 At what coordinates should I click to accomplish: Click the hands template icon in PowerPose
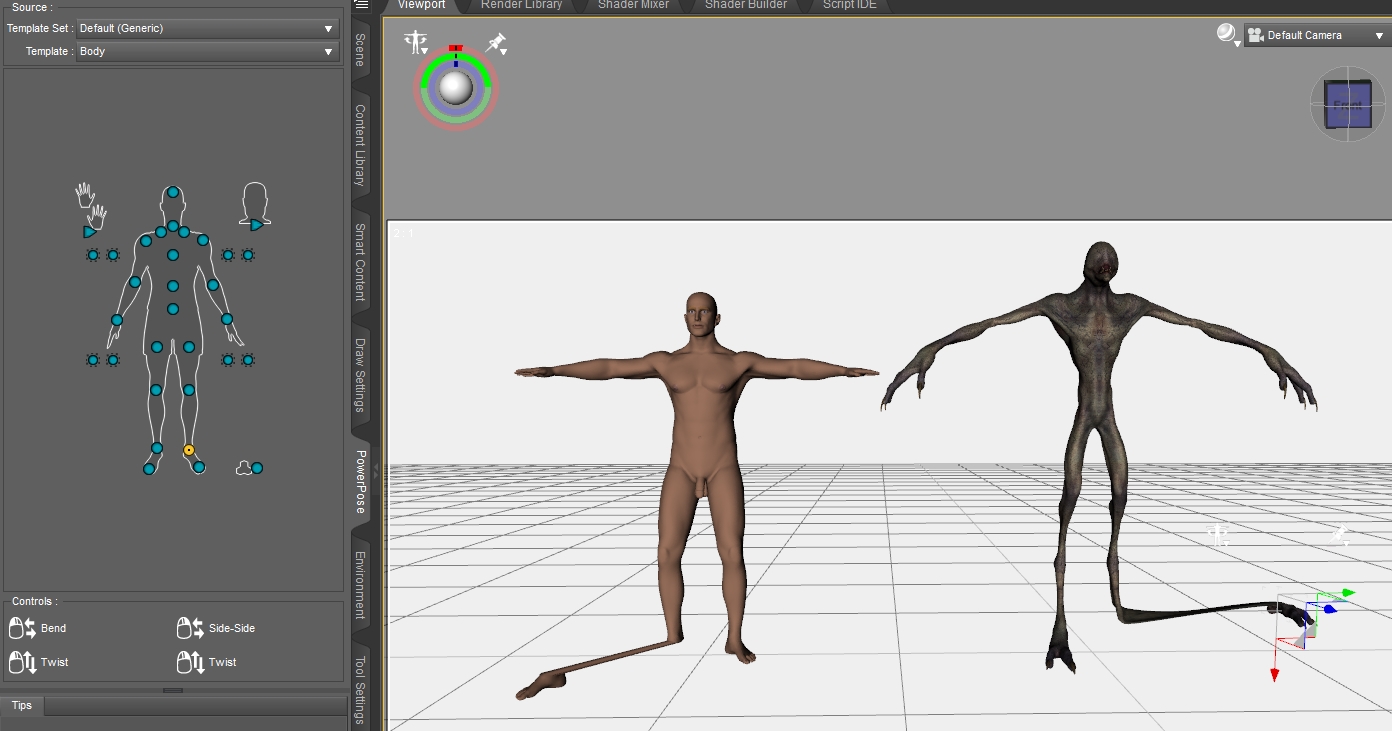point(91,203)
